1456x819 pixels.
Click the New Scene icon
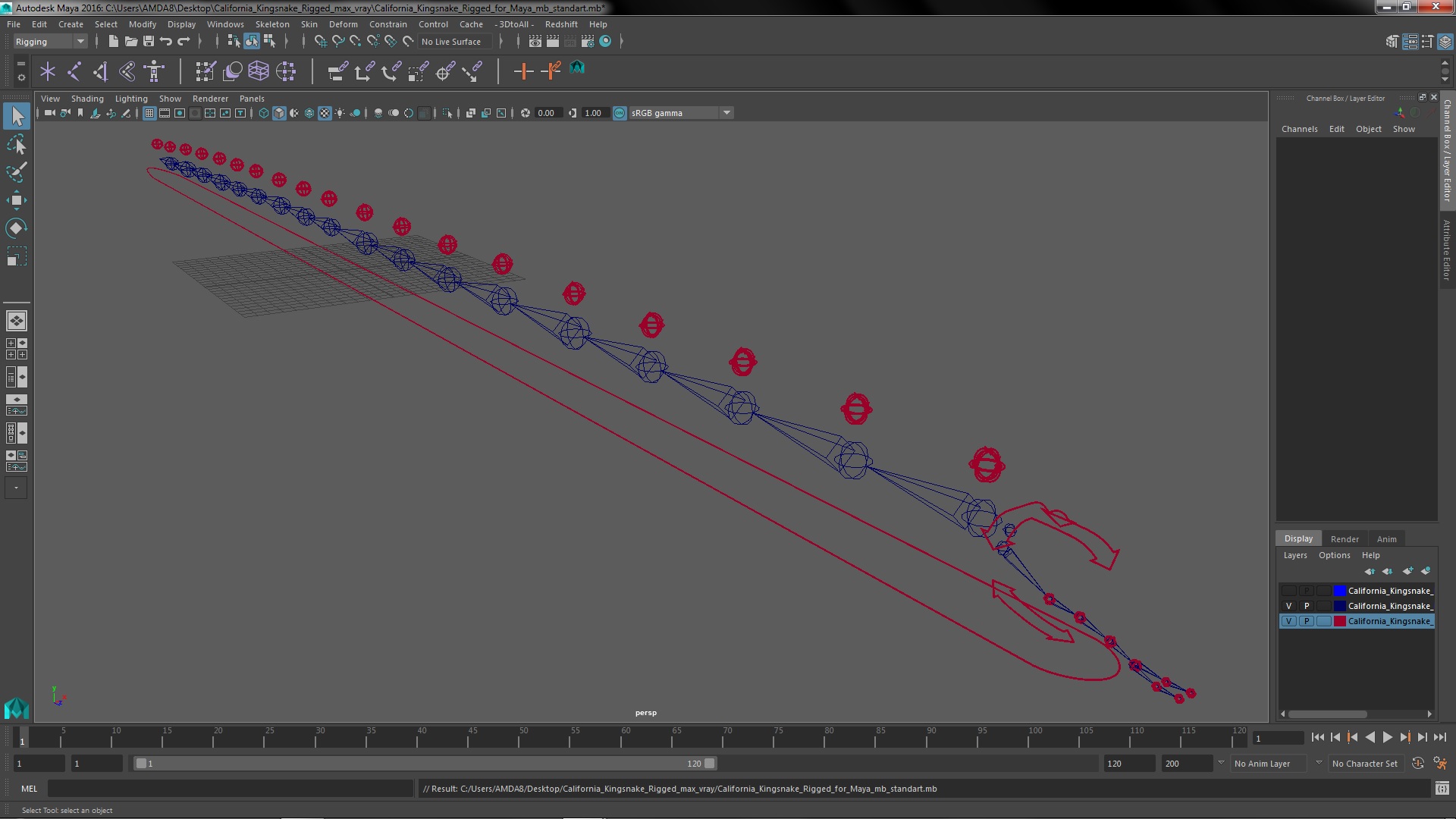pos(113,41)
